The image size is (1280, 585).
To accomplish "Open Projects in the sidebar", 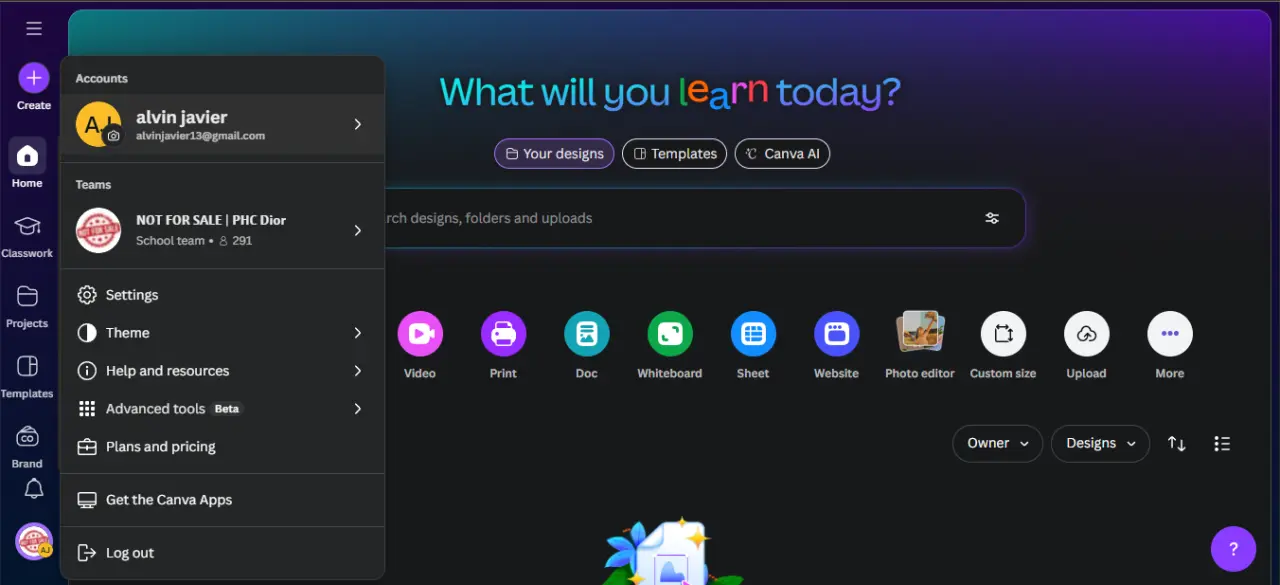I will click(27, 307).
